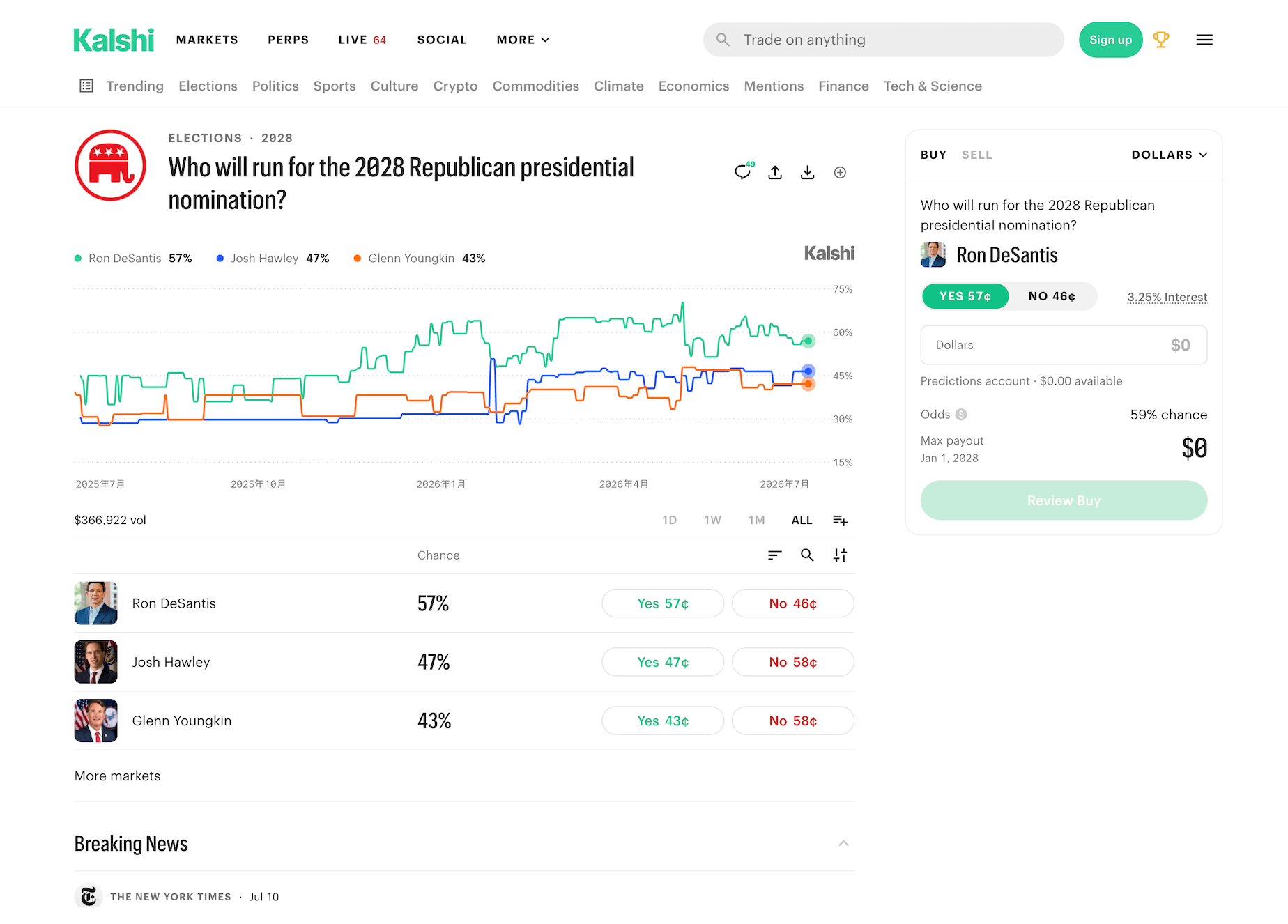Image resolution: width=1288 pixels, height=924 pixels.
Task: Click the New York Times logo icon
Action: tap(89, 896)
